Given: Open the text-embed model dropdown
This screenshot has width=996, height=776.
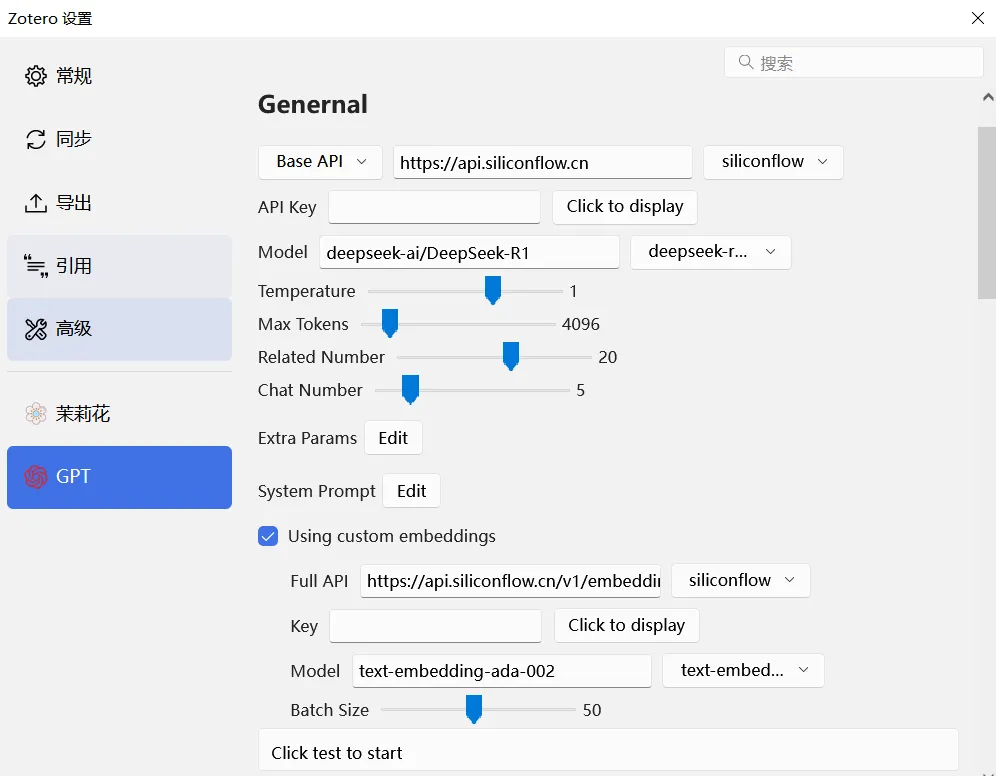Looking at the screenshot, I should 743,670.
